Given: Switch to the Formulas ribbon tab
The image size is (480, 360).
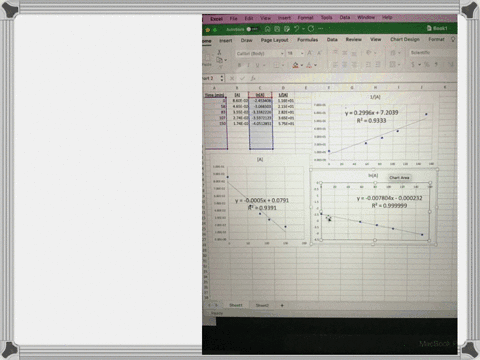Looking at the screenshot, I should click(307, 40).
